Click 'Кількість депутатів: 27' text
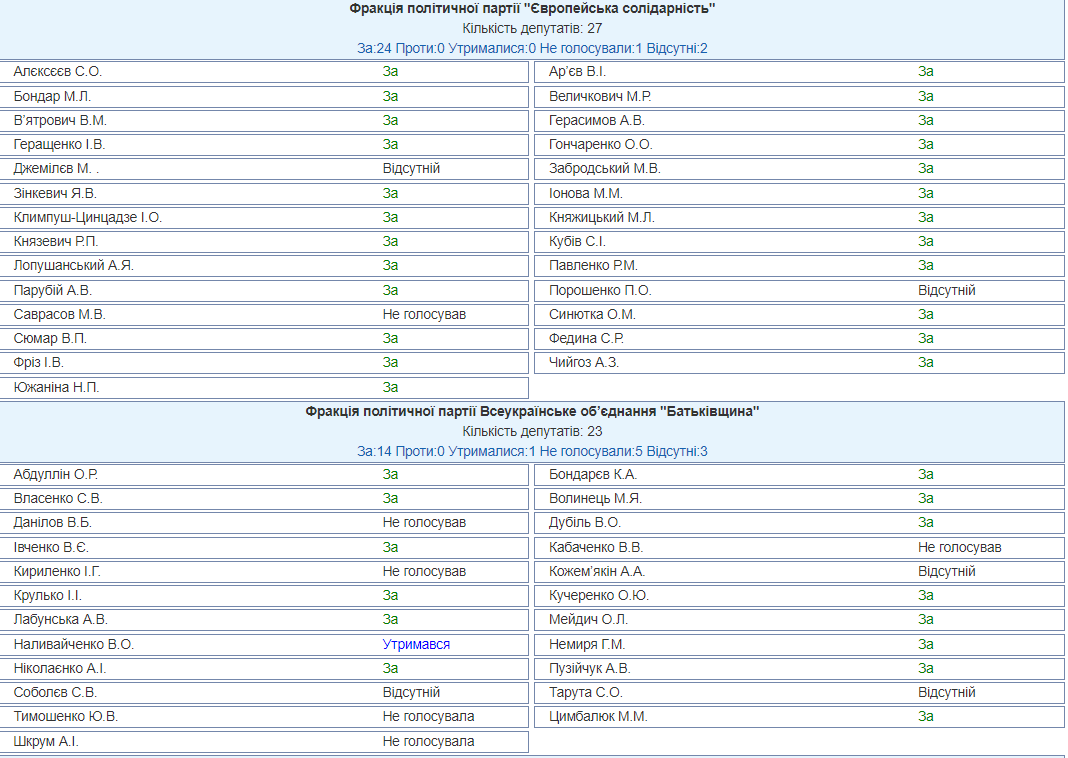 (x=532, y=29)
